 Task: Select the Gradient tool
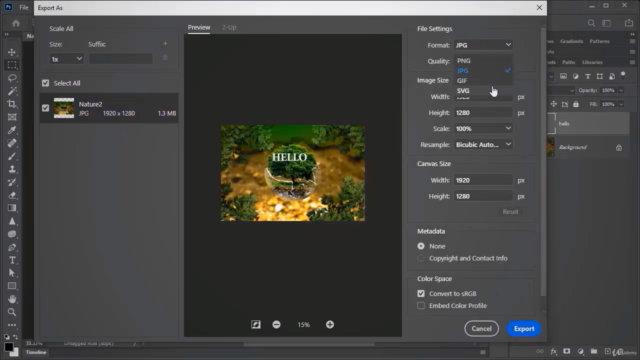tap(12, 208)
